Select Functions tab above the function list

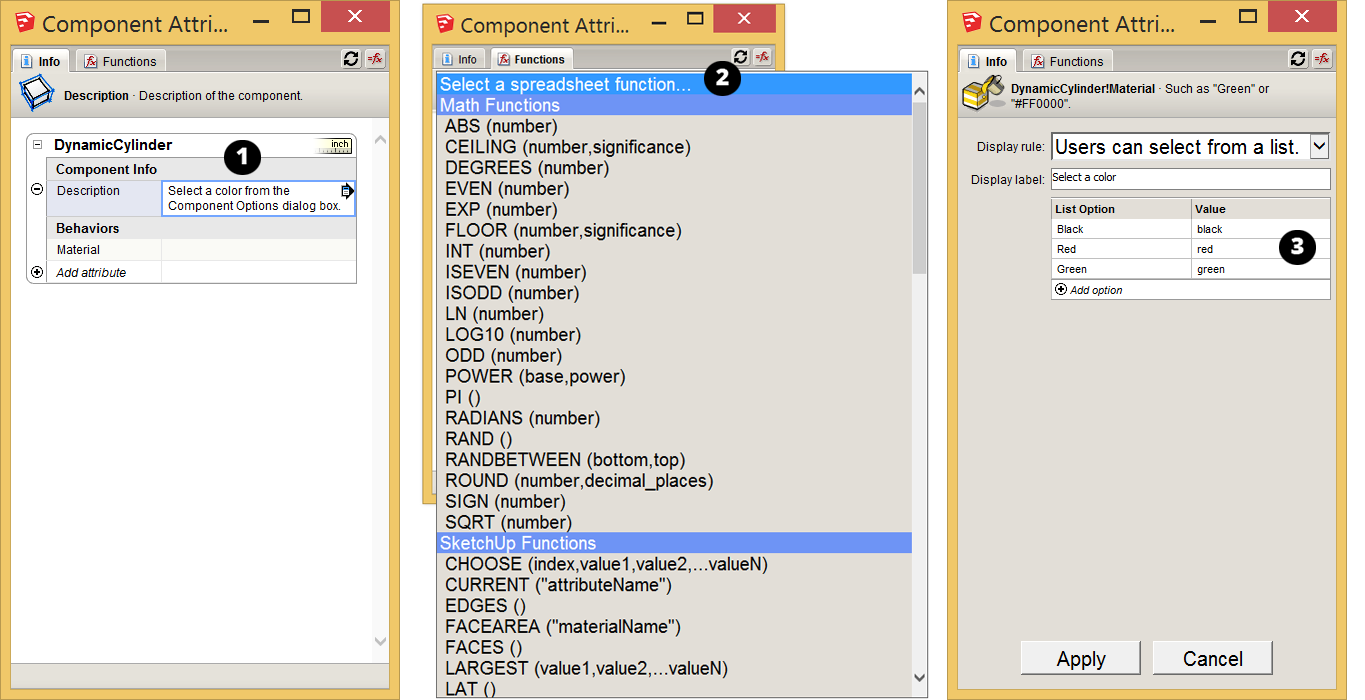pyautogui.click(x=531, y=59)
